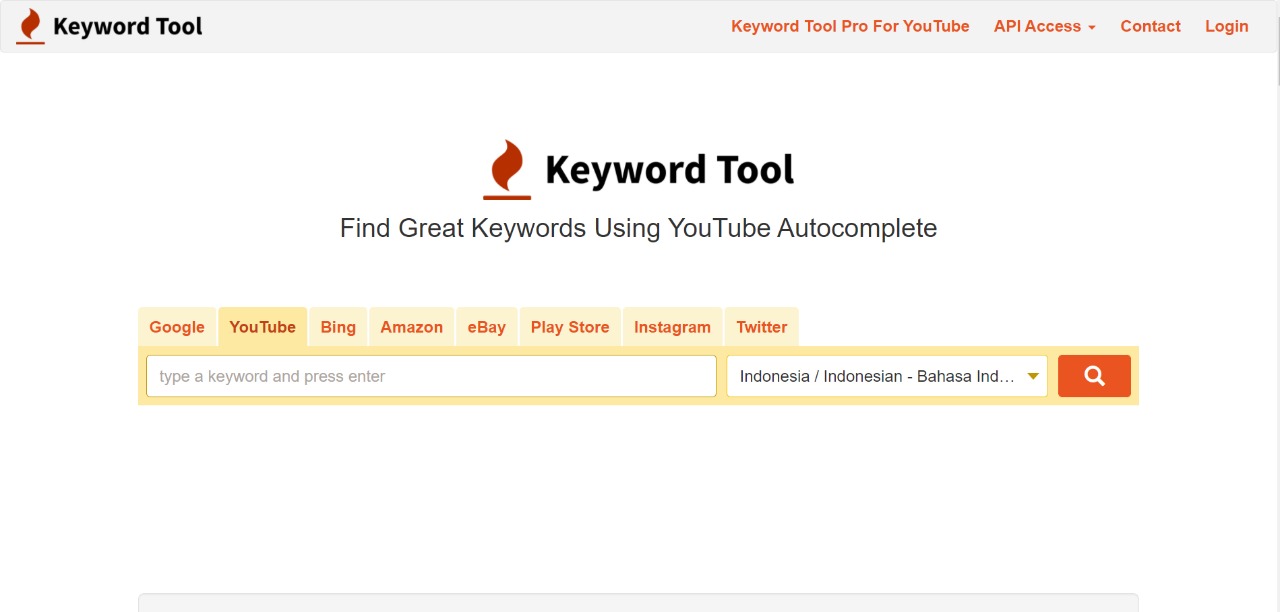Open the Play Store tab

[x=570, y=327]
